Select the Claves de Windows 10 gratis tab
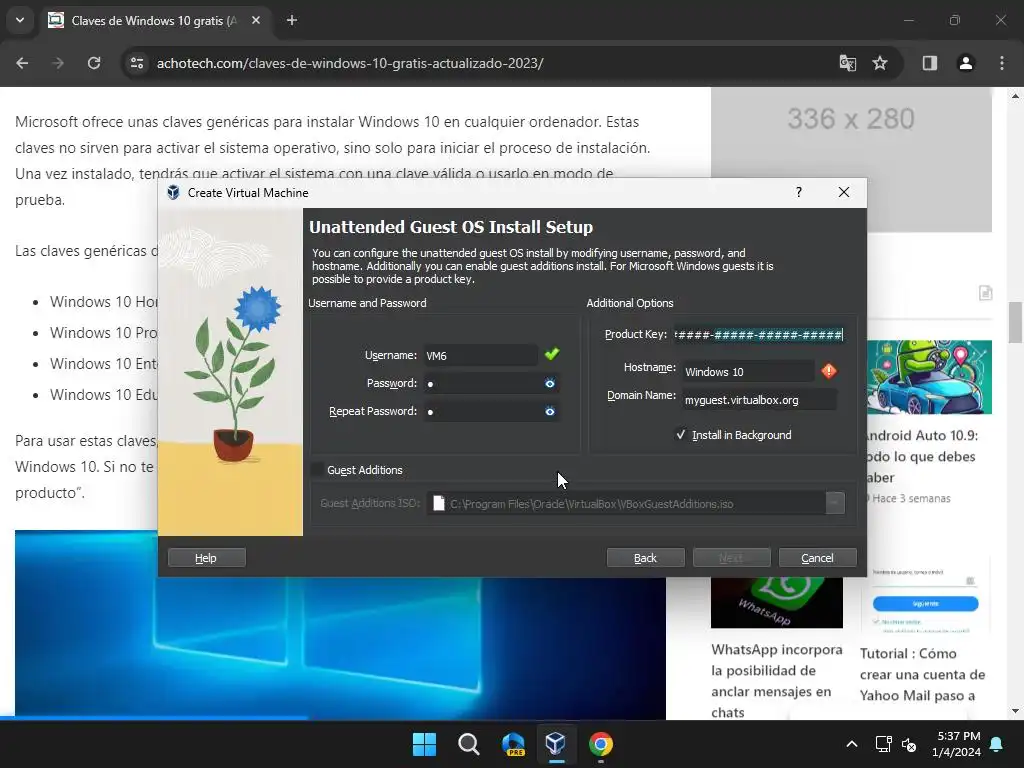 pos(153,21)
